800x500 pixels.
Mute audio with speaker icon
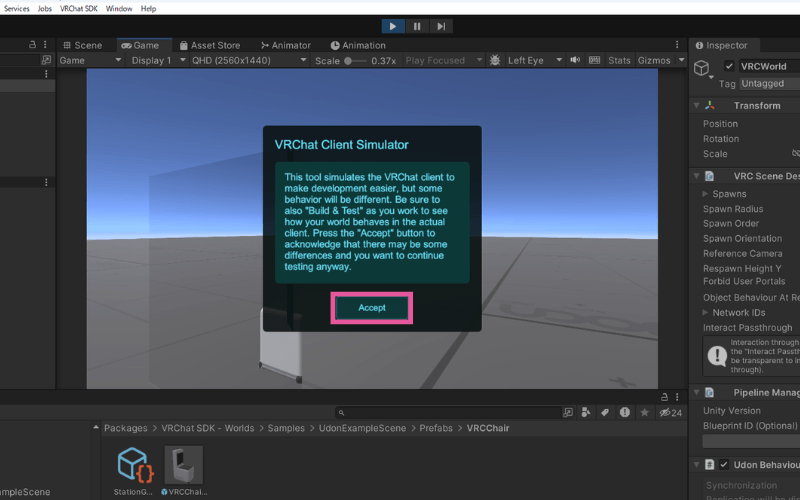tap(575, 60)
